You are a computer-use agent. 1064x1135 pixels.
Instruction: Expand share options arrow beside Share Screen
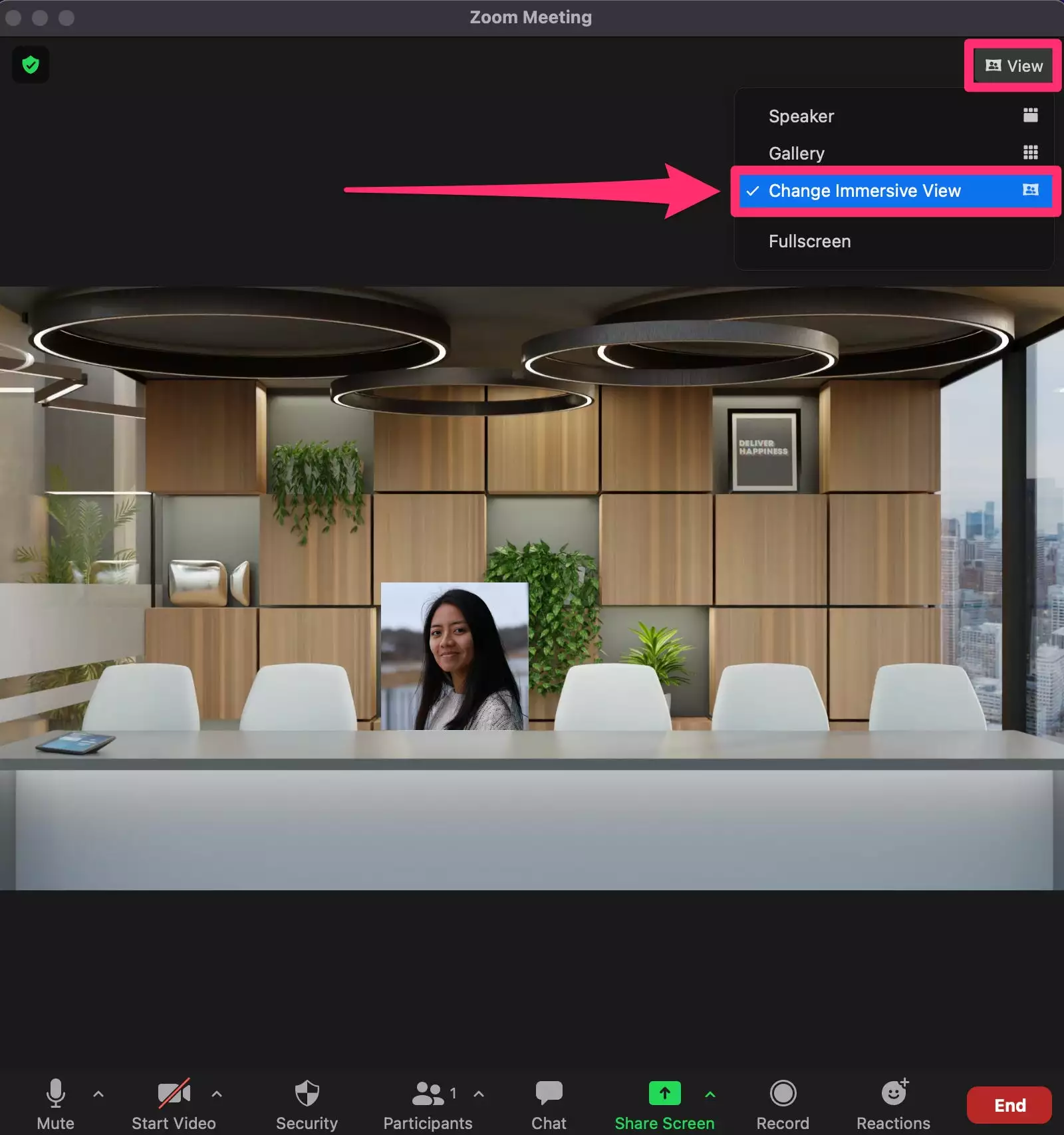pos(710,1094)
